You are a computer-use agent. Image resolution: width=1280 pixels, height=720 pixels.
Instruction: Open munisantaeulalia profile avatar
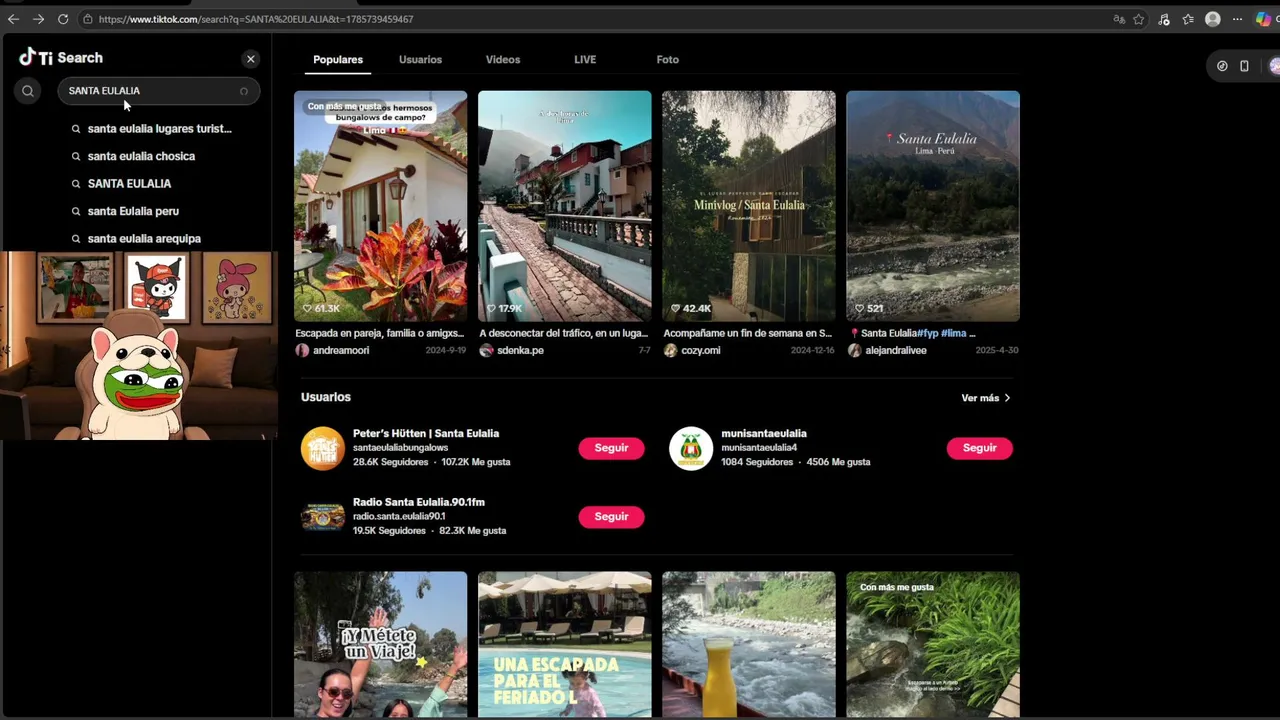pos(691,449)
